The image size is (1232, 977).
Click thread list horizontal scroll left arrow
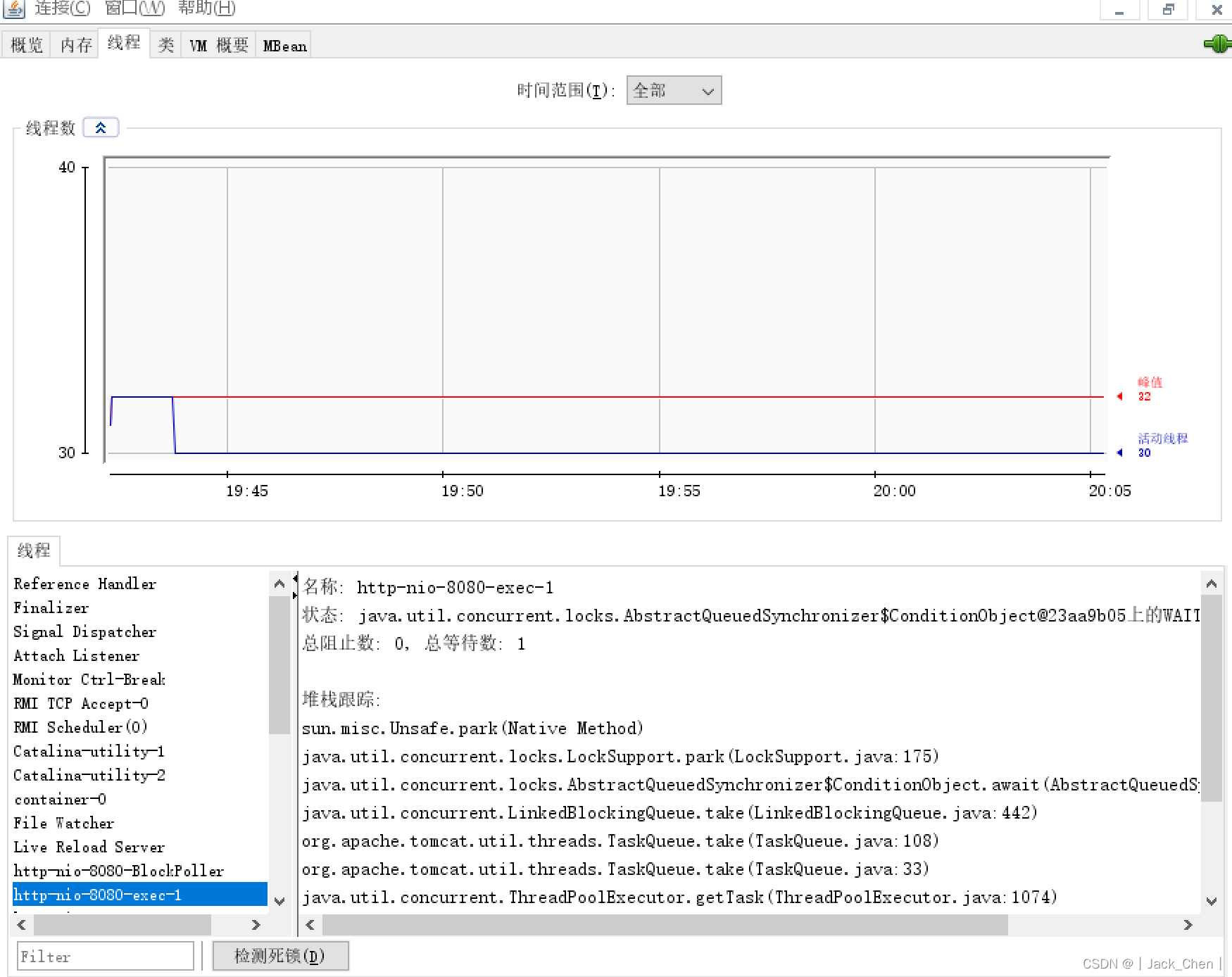21,925
